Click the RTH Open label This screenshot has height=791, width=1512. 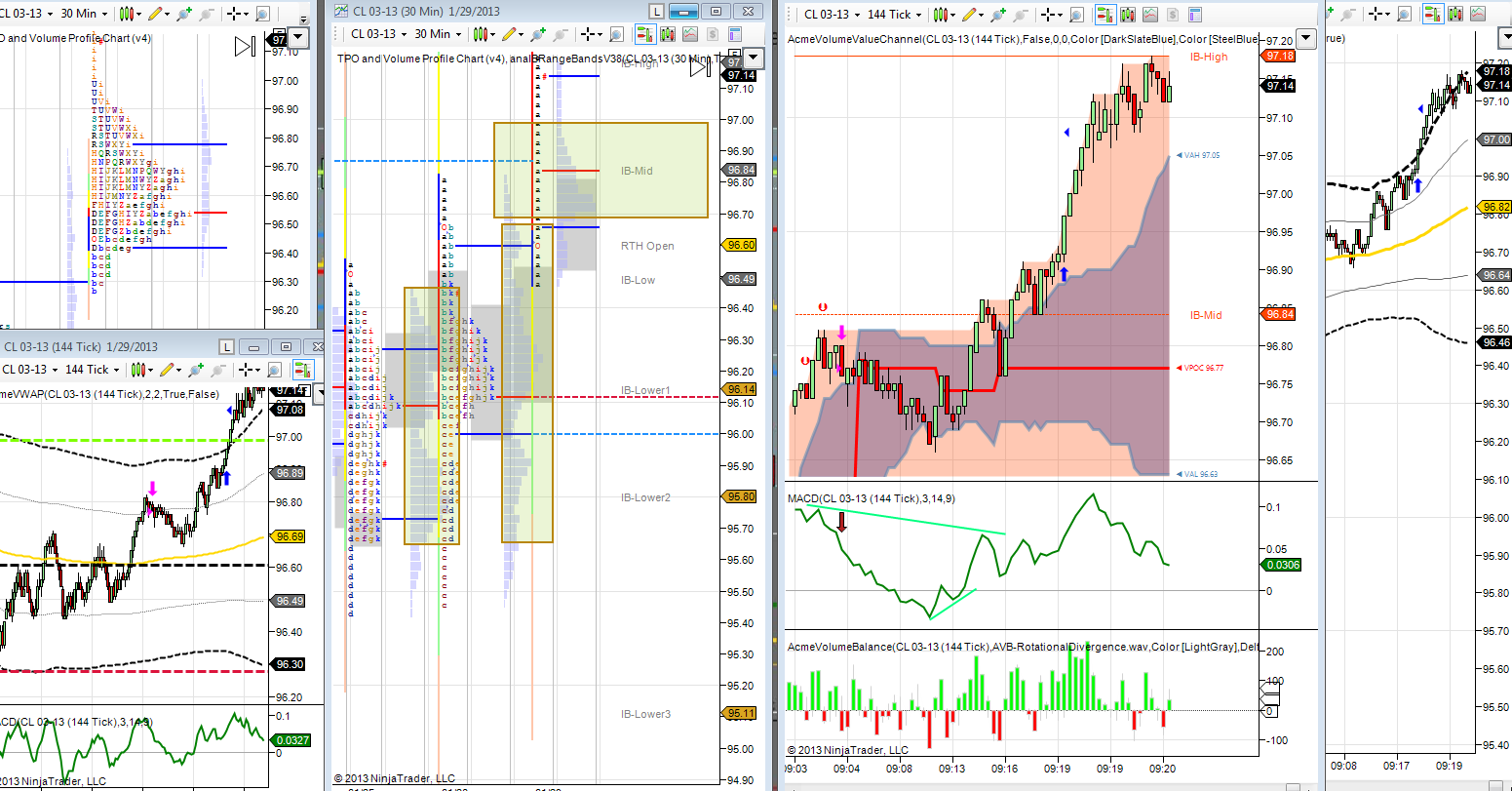tap(647, 246)
